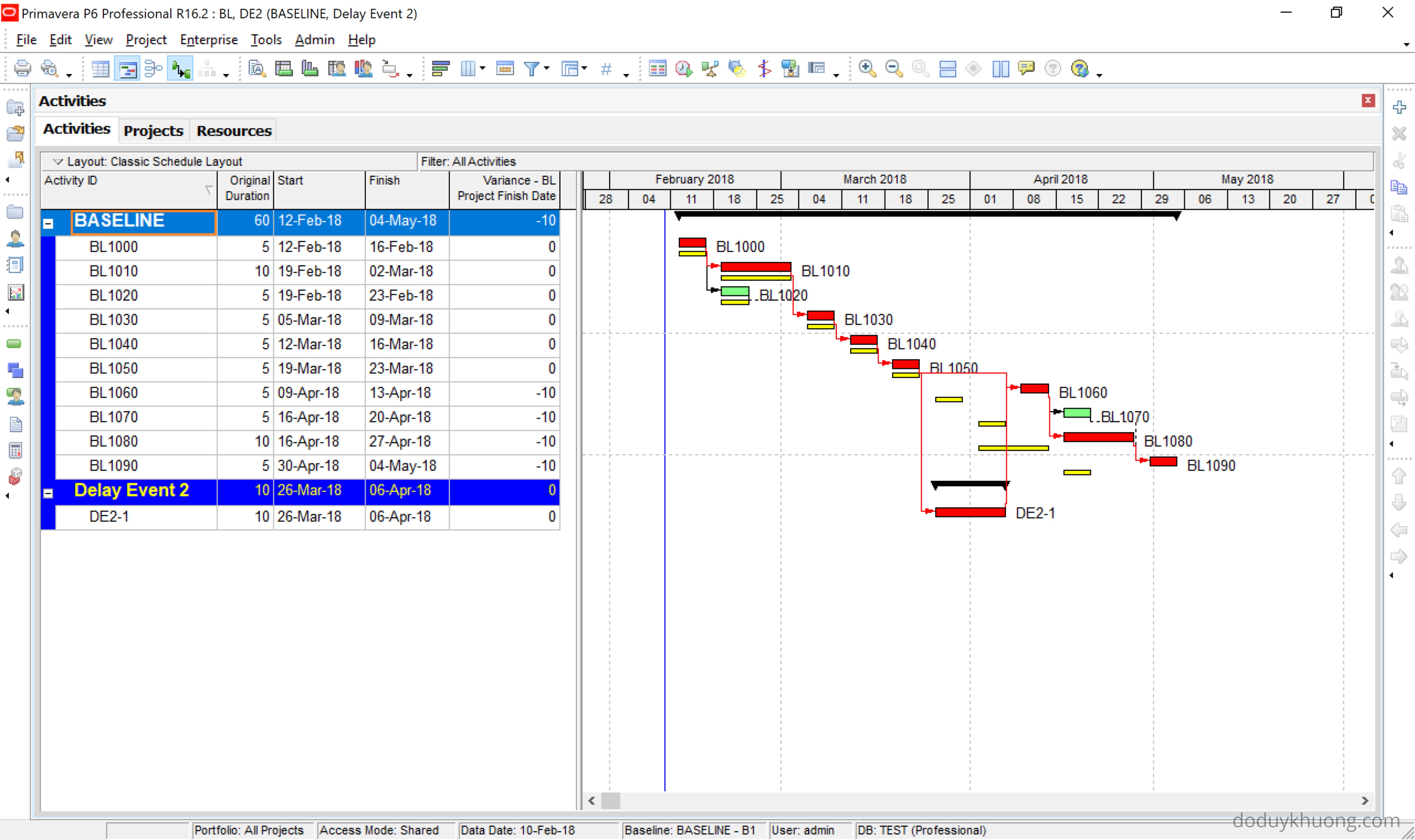Toggle the Relationship Lines button

(x=180, y=69)
